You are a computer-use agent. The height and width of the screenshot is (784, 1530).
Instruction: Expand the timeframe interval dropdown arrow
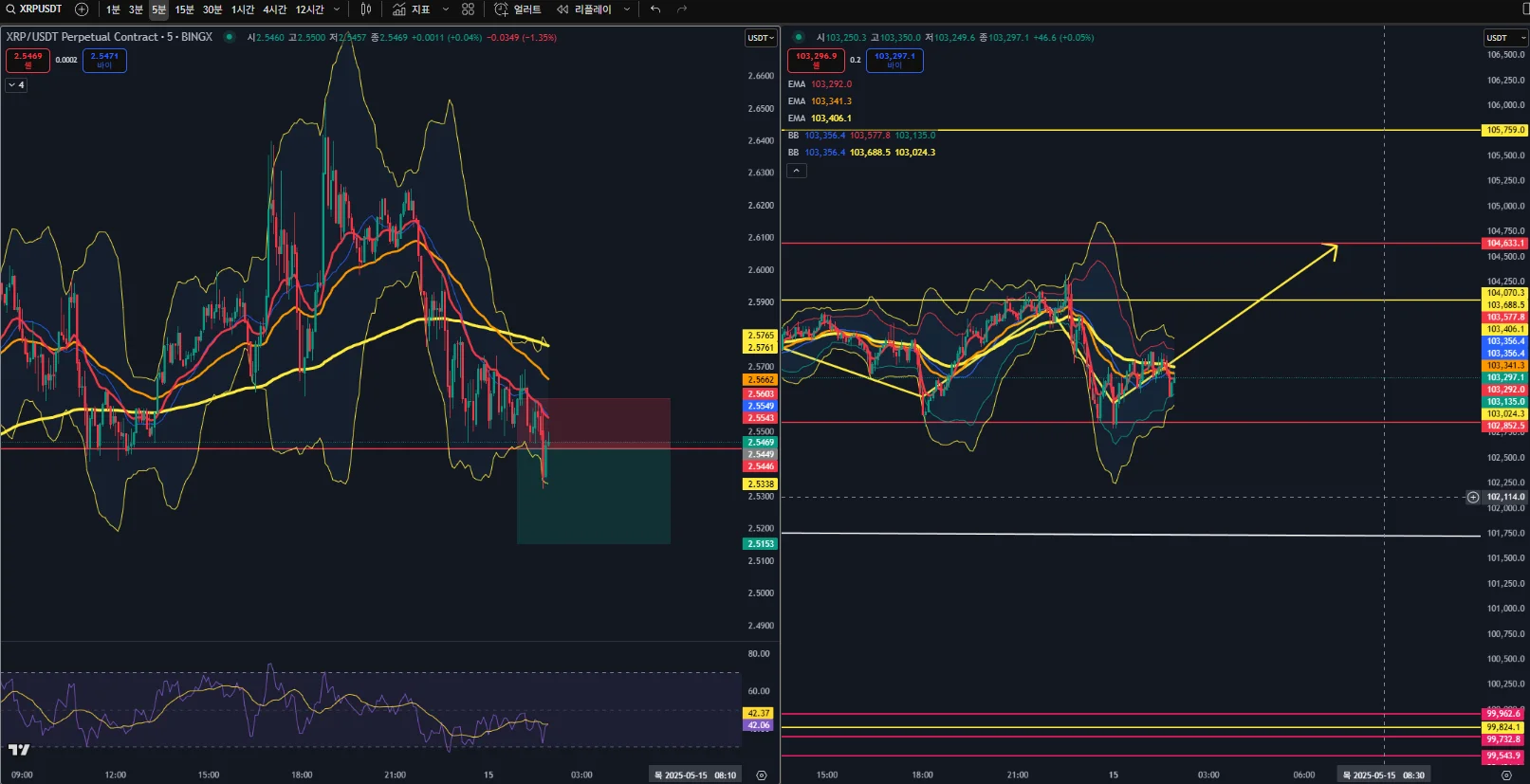tap(337, 9)
